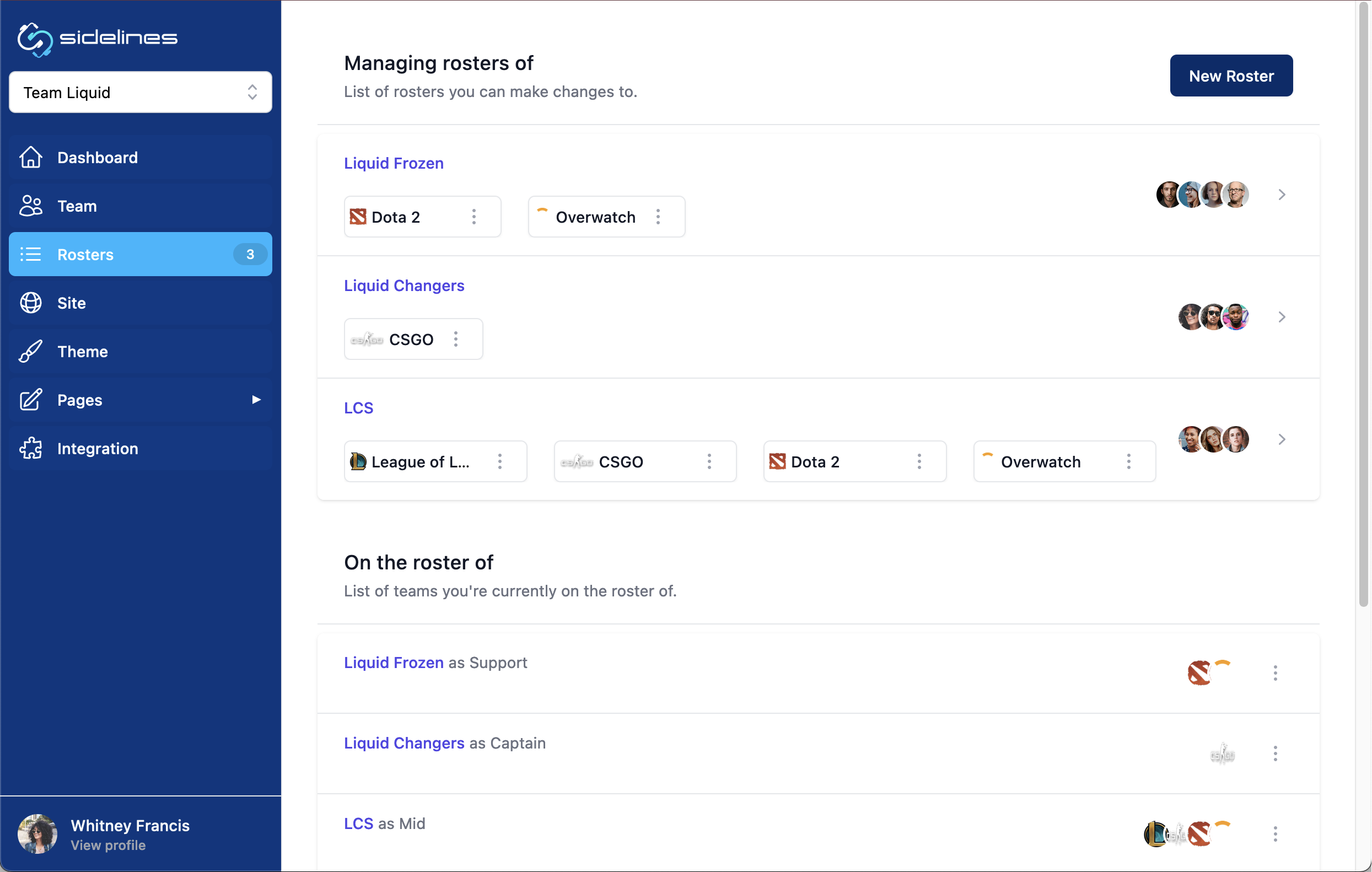
Task: Open options for LCS Overwatch game
Action: click(1129, 462)
